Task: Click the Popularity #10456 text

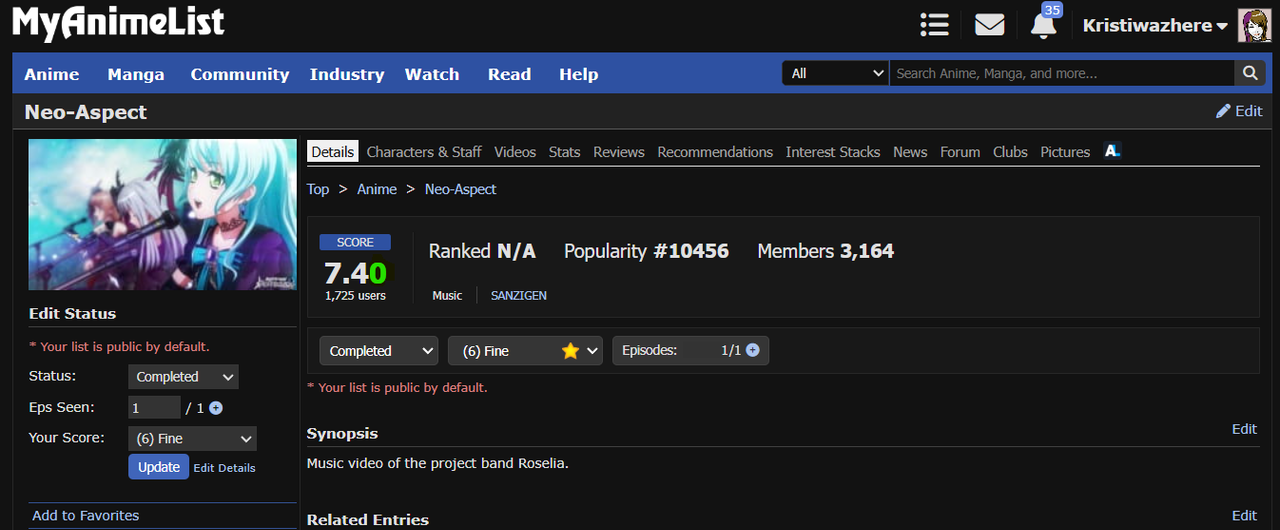Action: [646, 252]
